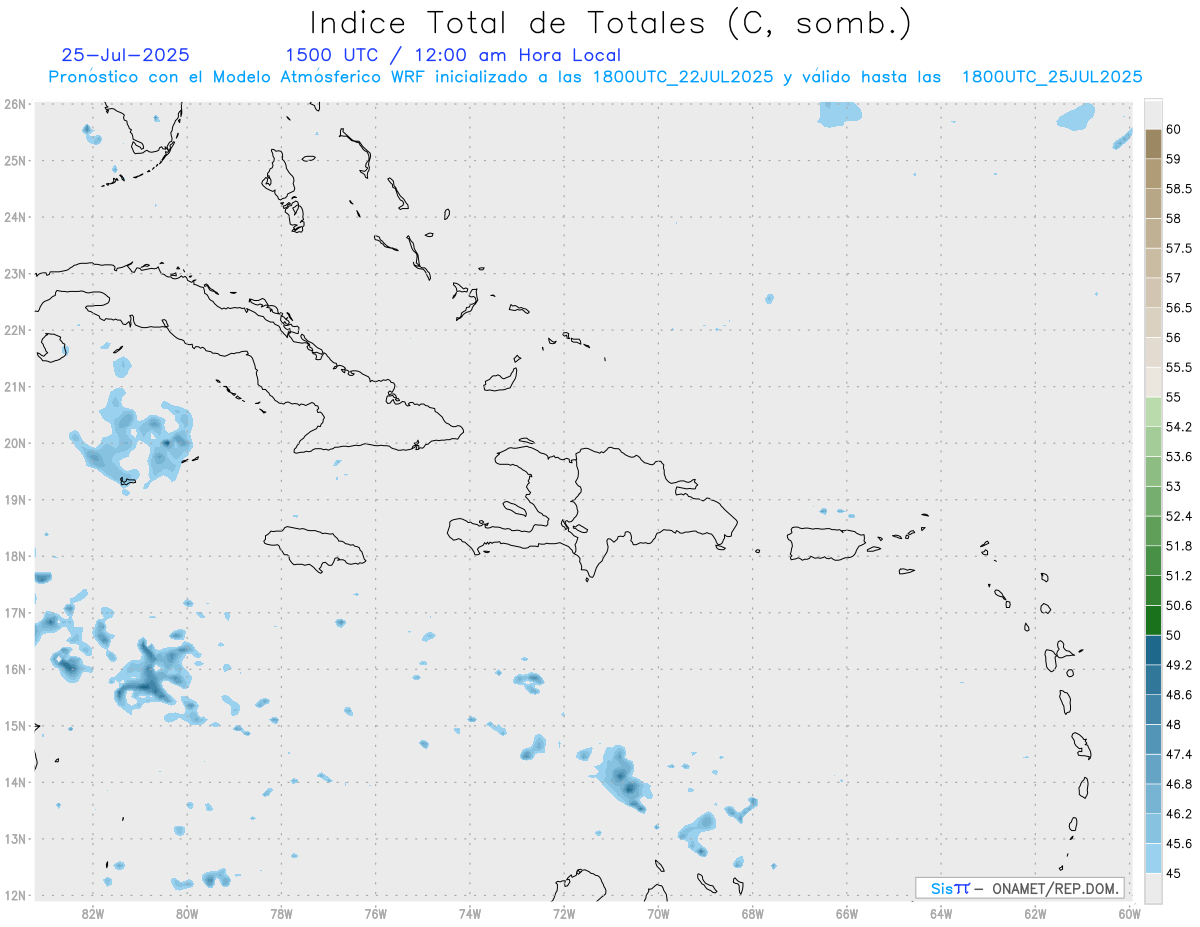
Task: Click the colorbar value "55"
Action: pyautogui.click(x=1173, y=397)
